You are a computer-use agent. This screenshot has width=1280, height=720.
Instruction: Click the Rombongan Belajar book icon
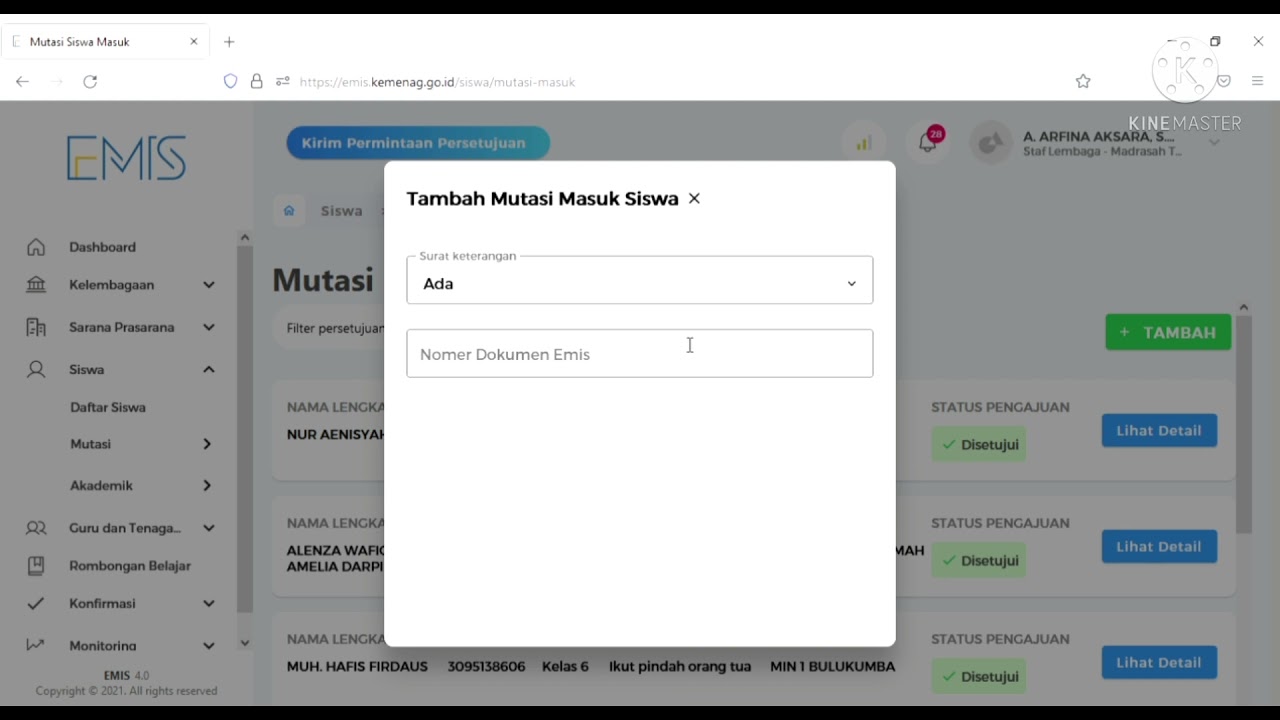[x=36, y=566]
